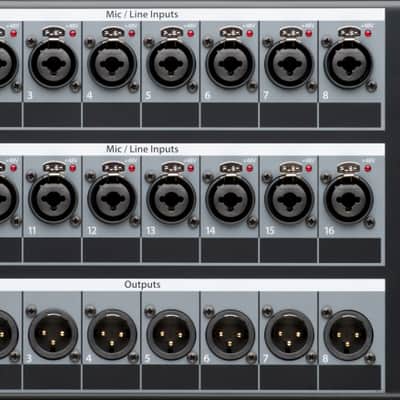Select the combo jack for input 7

[x=289, y=64]
